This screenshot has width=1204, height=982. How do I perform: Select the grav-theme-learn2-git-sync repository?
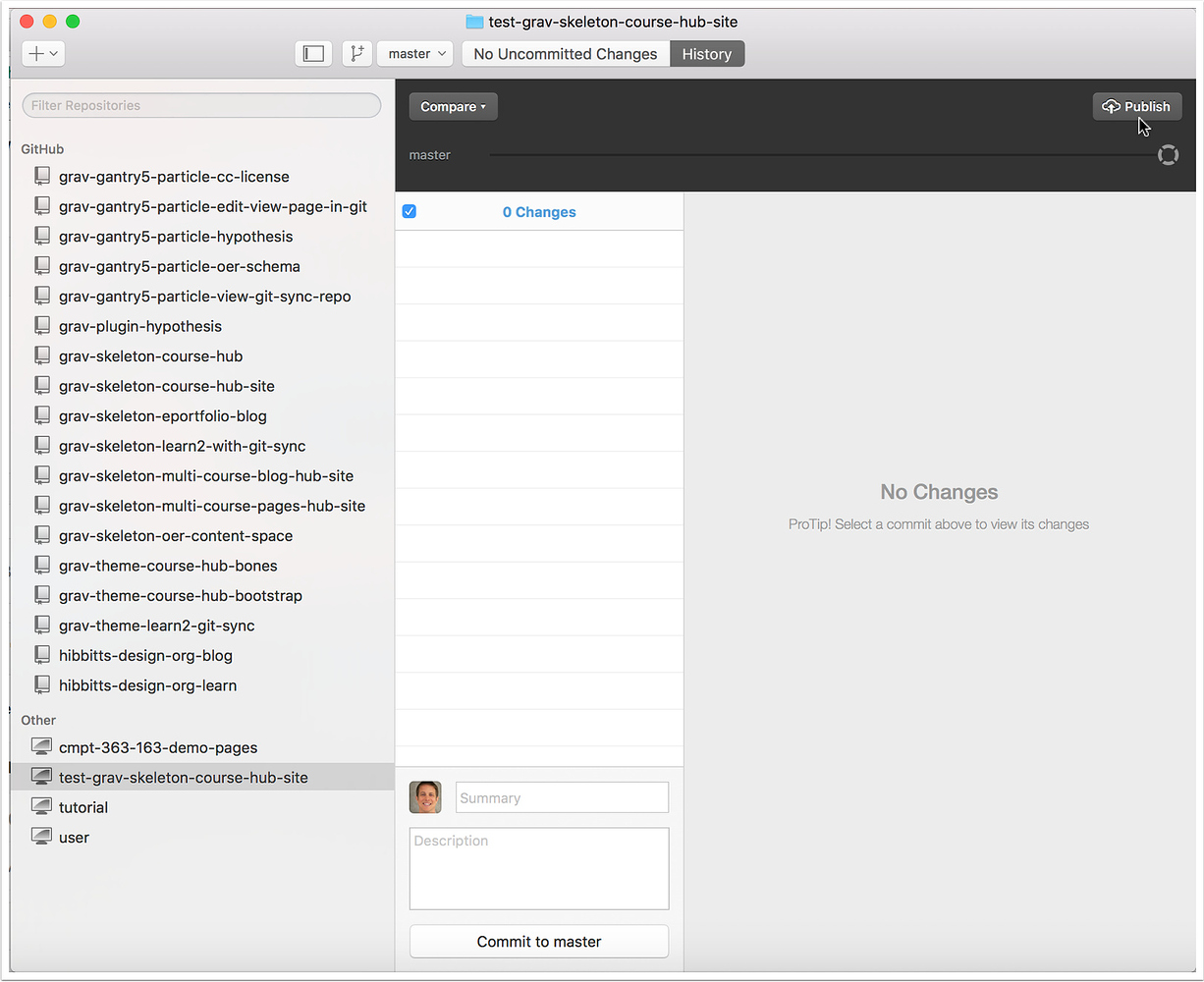[x=156, y=625]
